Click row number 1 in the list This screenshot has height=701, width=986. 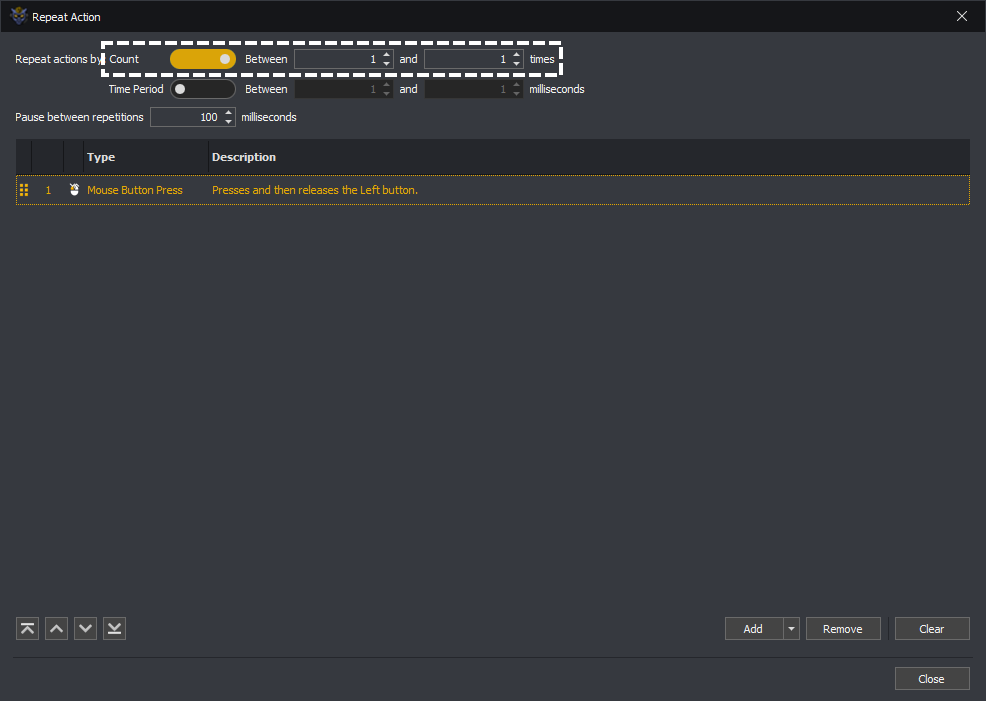coord(48,190)
